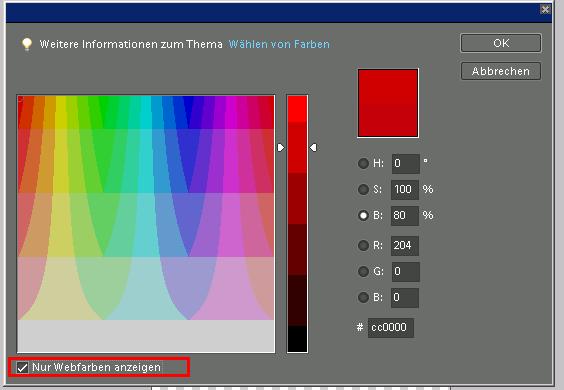Click the brightness field showing 80
This screenshot has width=564, height=390.
tap(405, 216)
